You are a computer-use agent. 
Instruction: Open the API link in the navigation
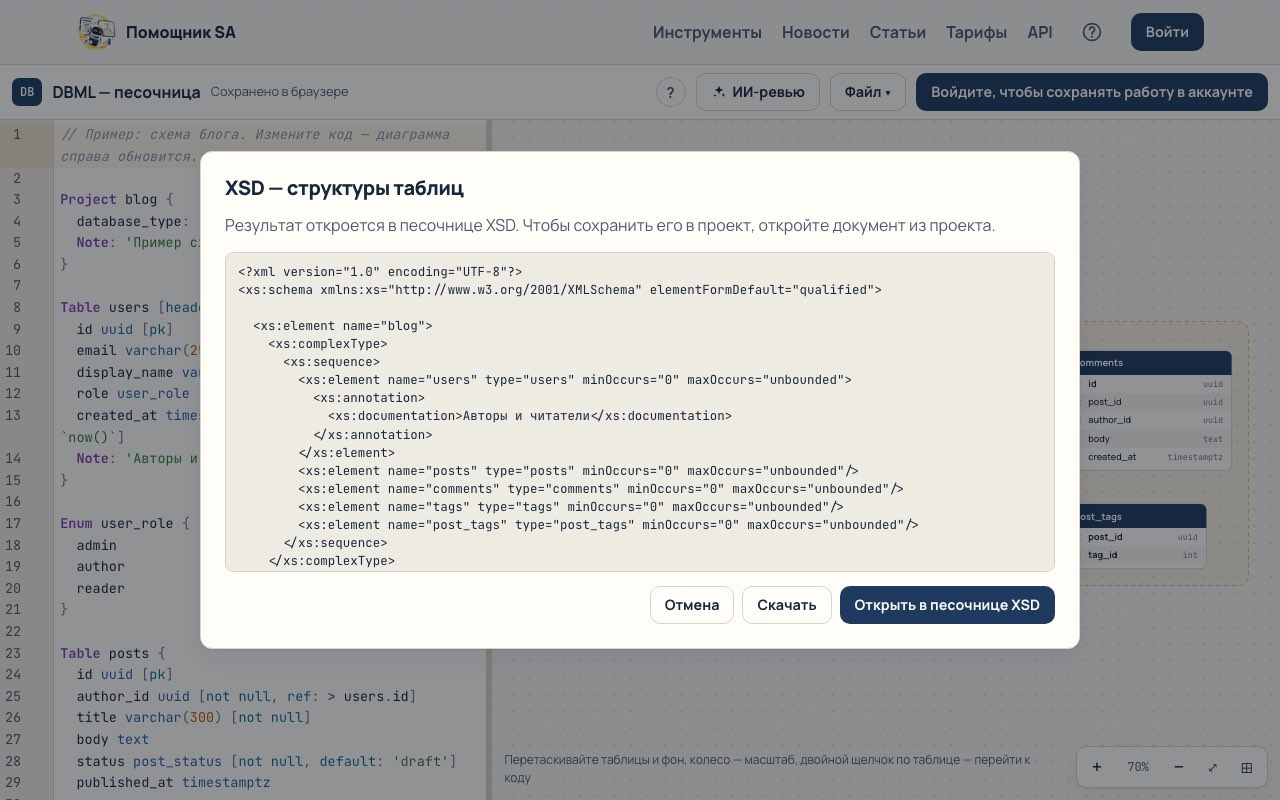click(x=1040, y=32)
